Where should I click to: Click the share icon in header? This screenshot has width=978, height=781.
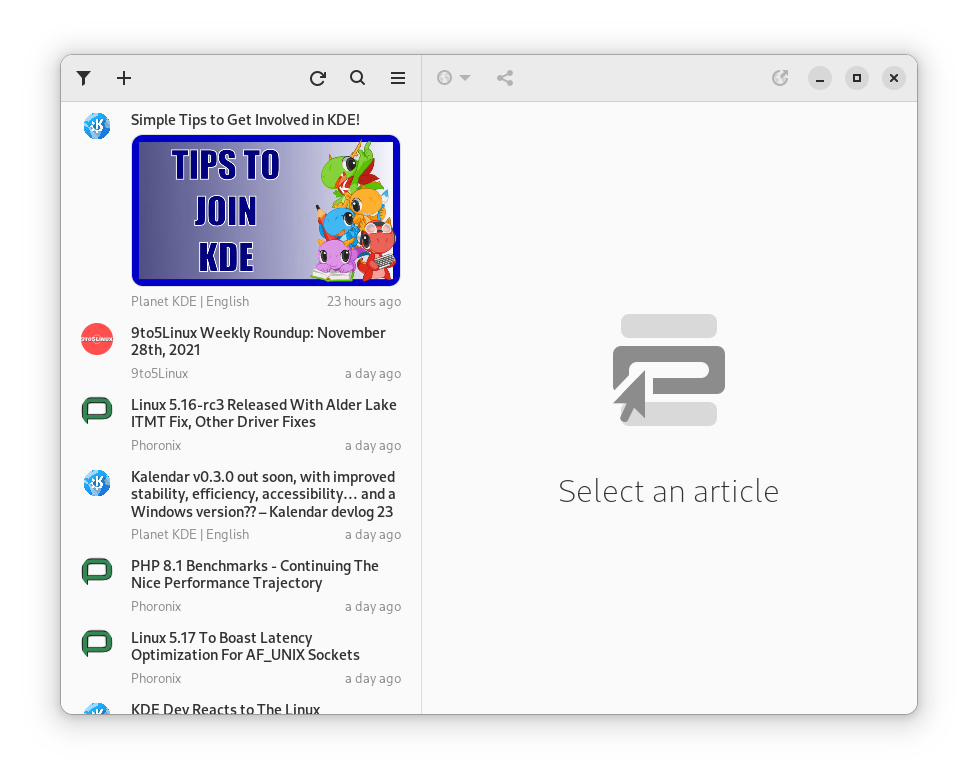point(505,78)
